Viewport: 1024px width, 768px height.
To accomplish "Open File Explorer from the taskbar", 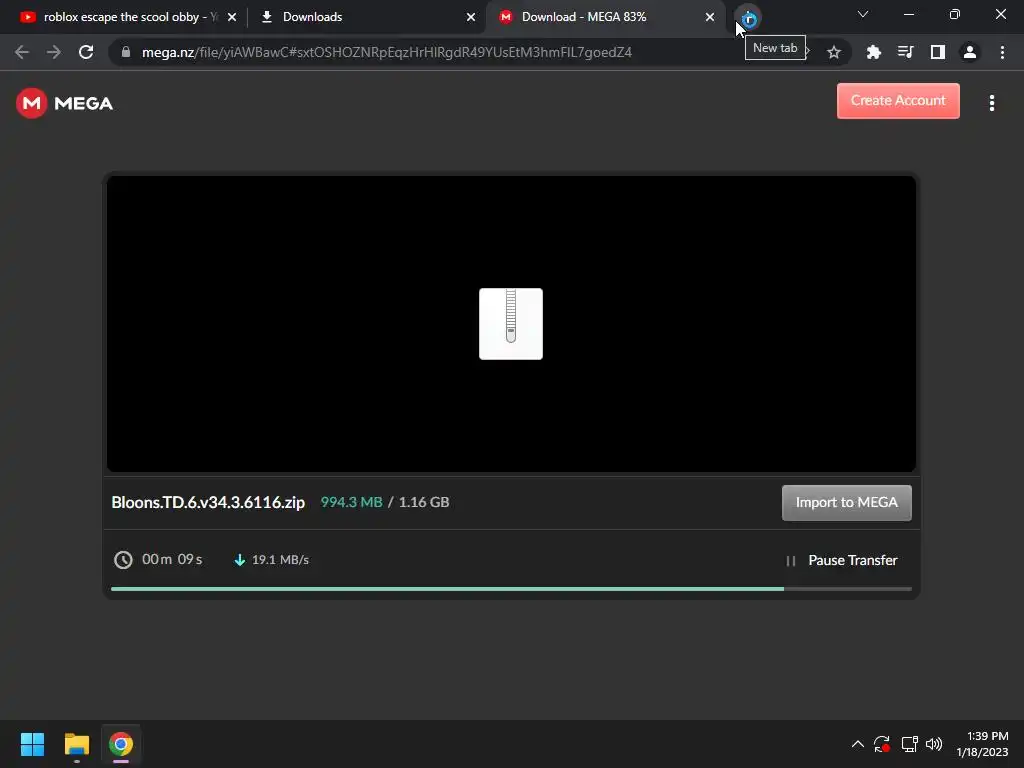I will pyautogui.click(x=76, y=744).
